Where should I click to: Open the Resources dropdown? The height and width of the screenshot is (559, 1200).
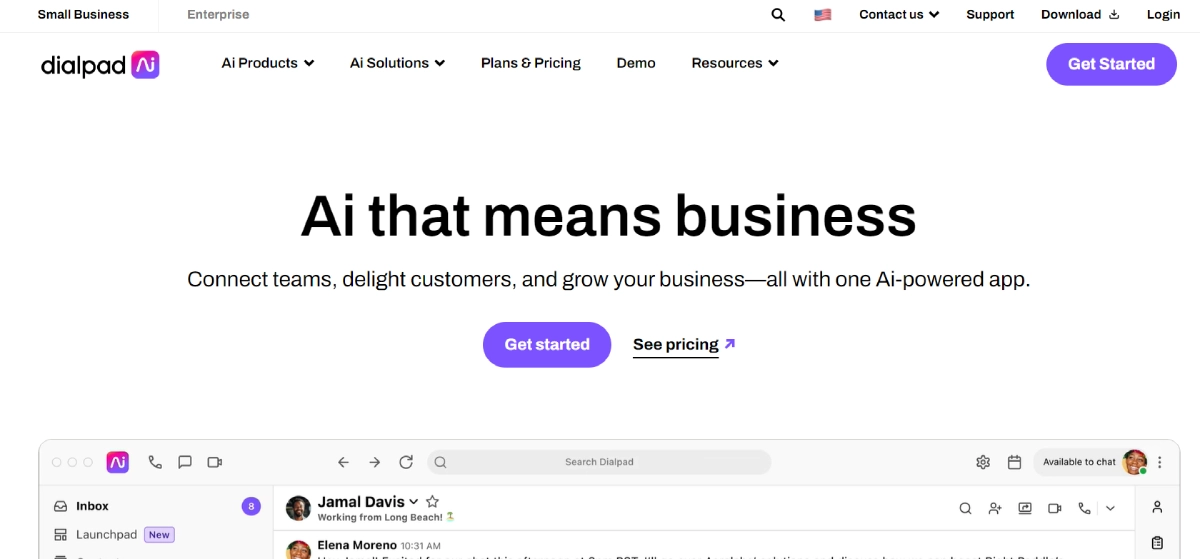click(735, 63)
